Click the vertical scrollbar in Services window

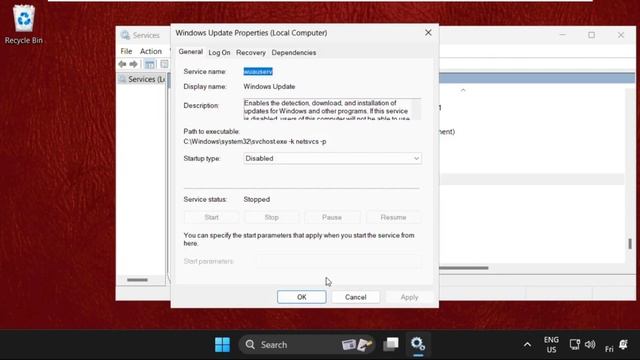point(630,244)
